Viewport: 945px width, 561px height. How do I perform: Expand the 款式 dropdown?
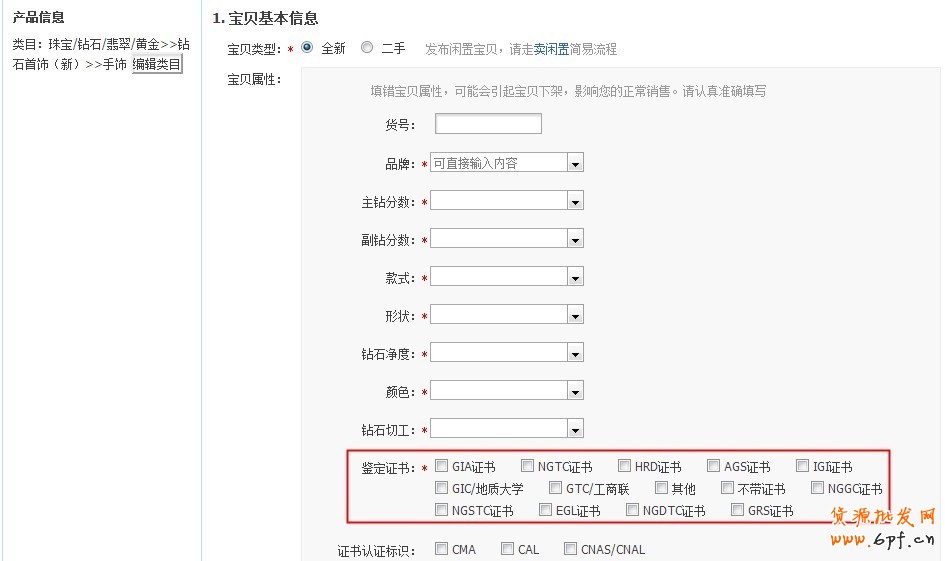tap(575, 277)
